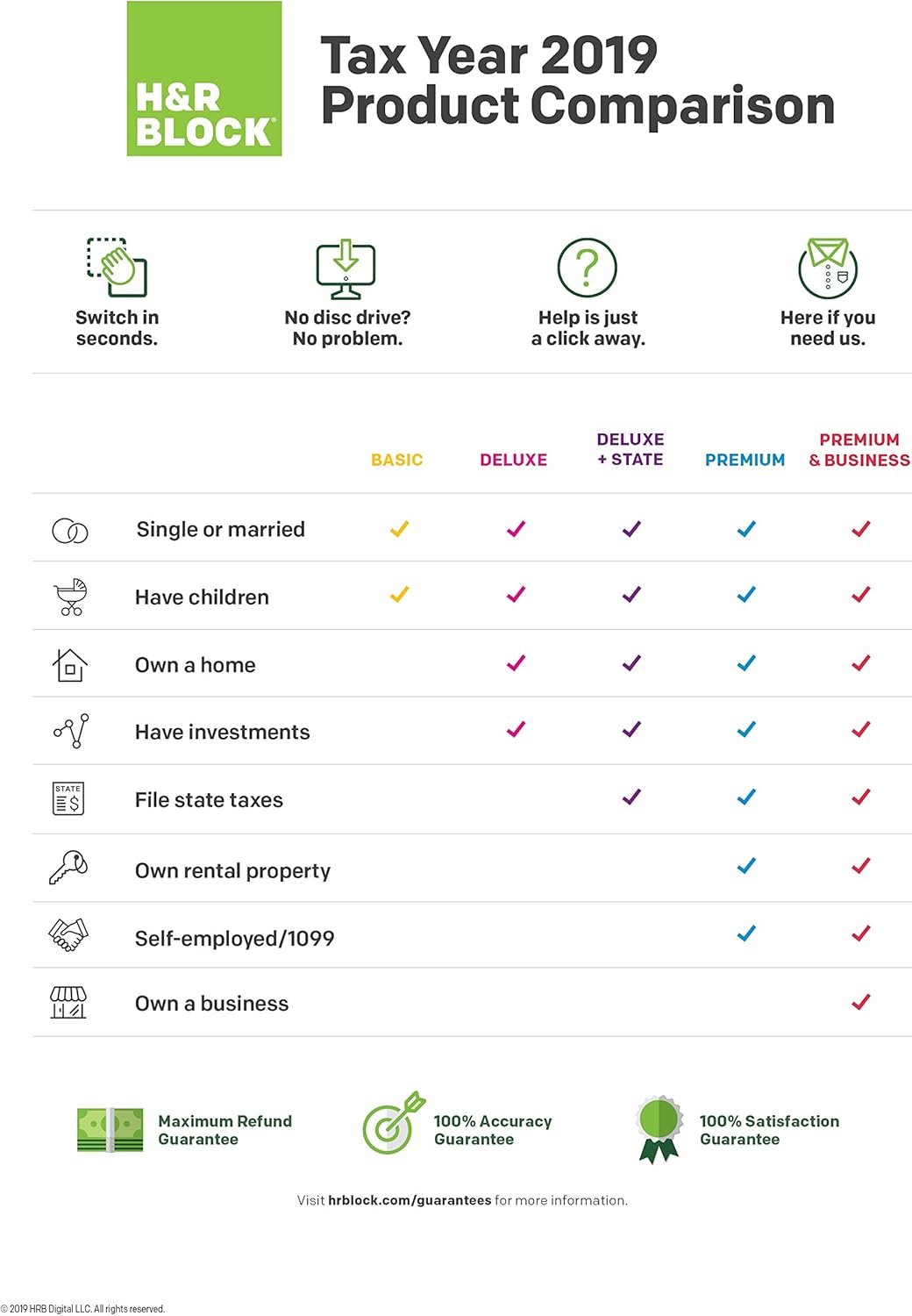Click the H&R Block green logo
The image size is (912, 1316).
point(204,79)
